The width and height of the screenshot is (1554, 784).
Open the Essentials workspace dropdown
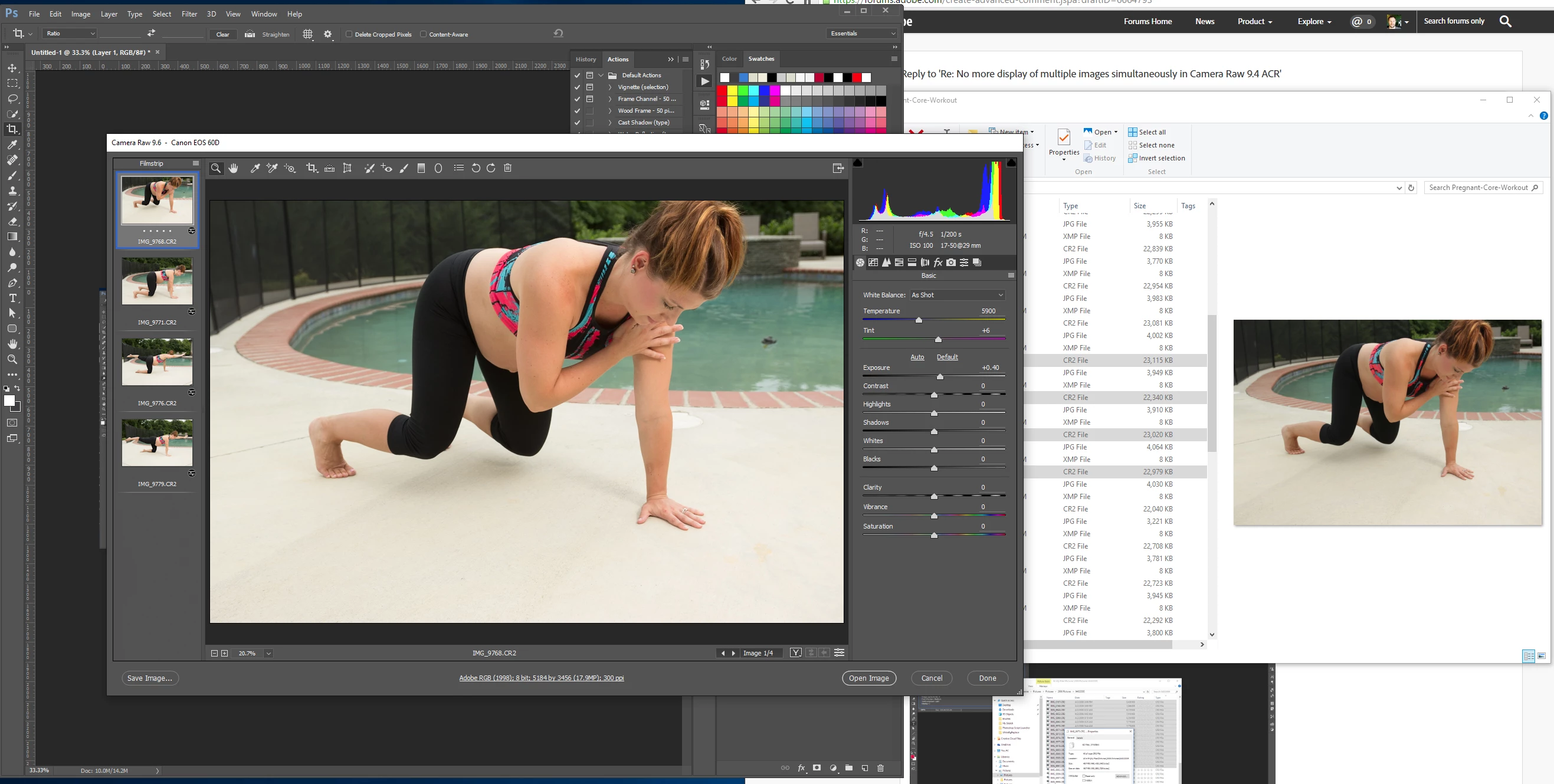pyautogui.click(x=863, y=34)
